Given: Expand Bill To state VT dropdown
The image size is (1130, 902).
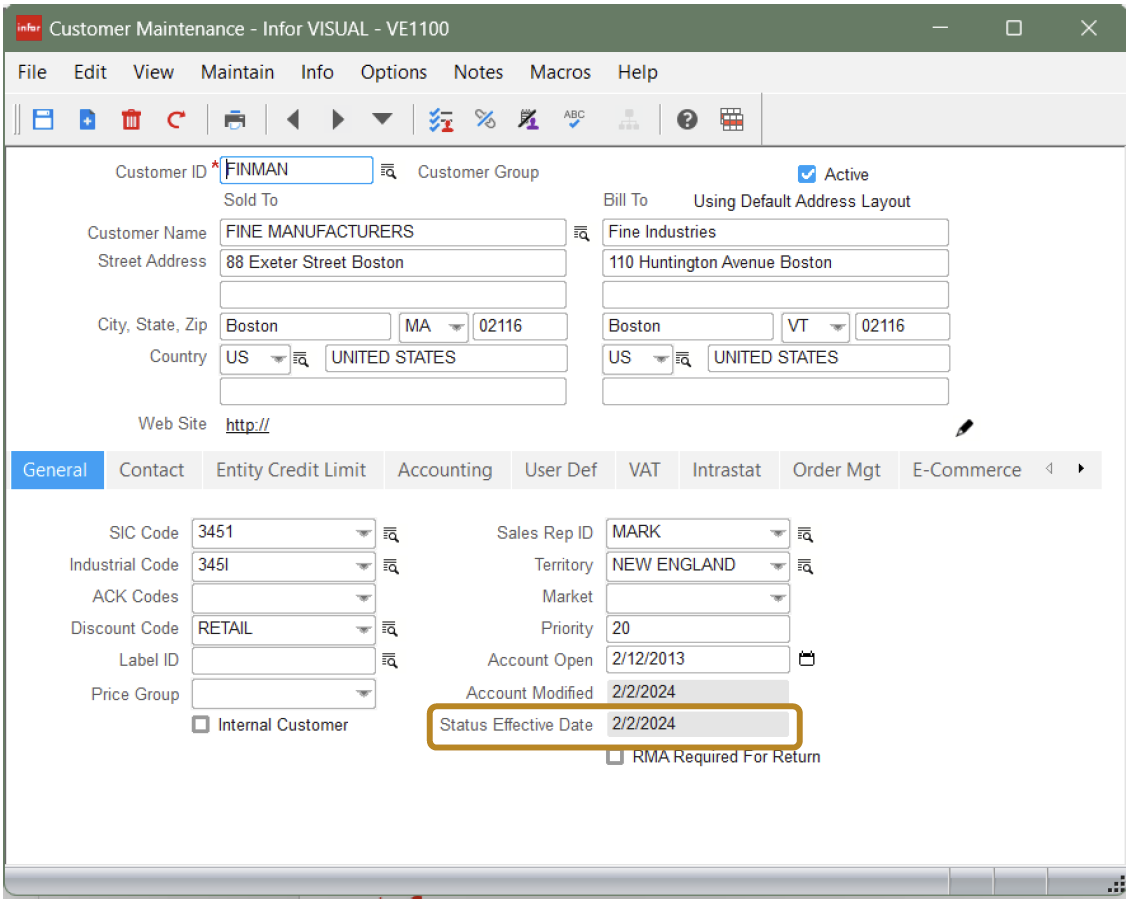Looking at the screenshot, I should click(837, 327).
